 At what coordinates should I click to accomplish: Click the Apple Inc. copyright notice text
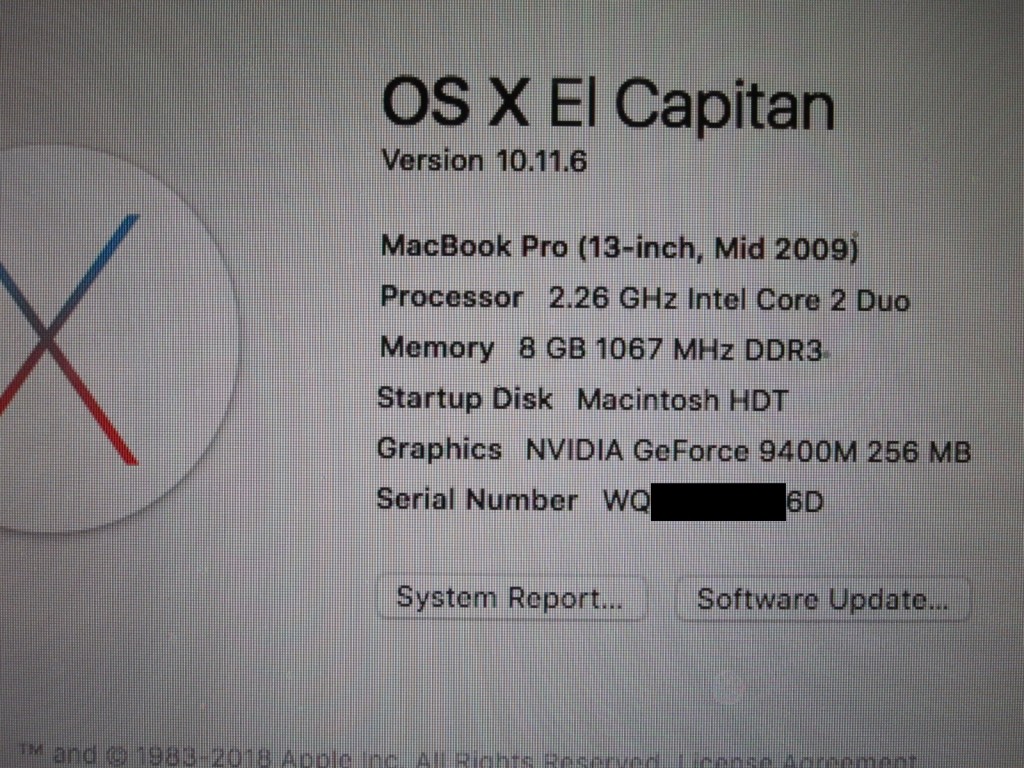[344, 758]
